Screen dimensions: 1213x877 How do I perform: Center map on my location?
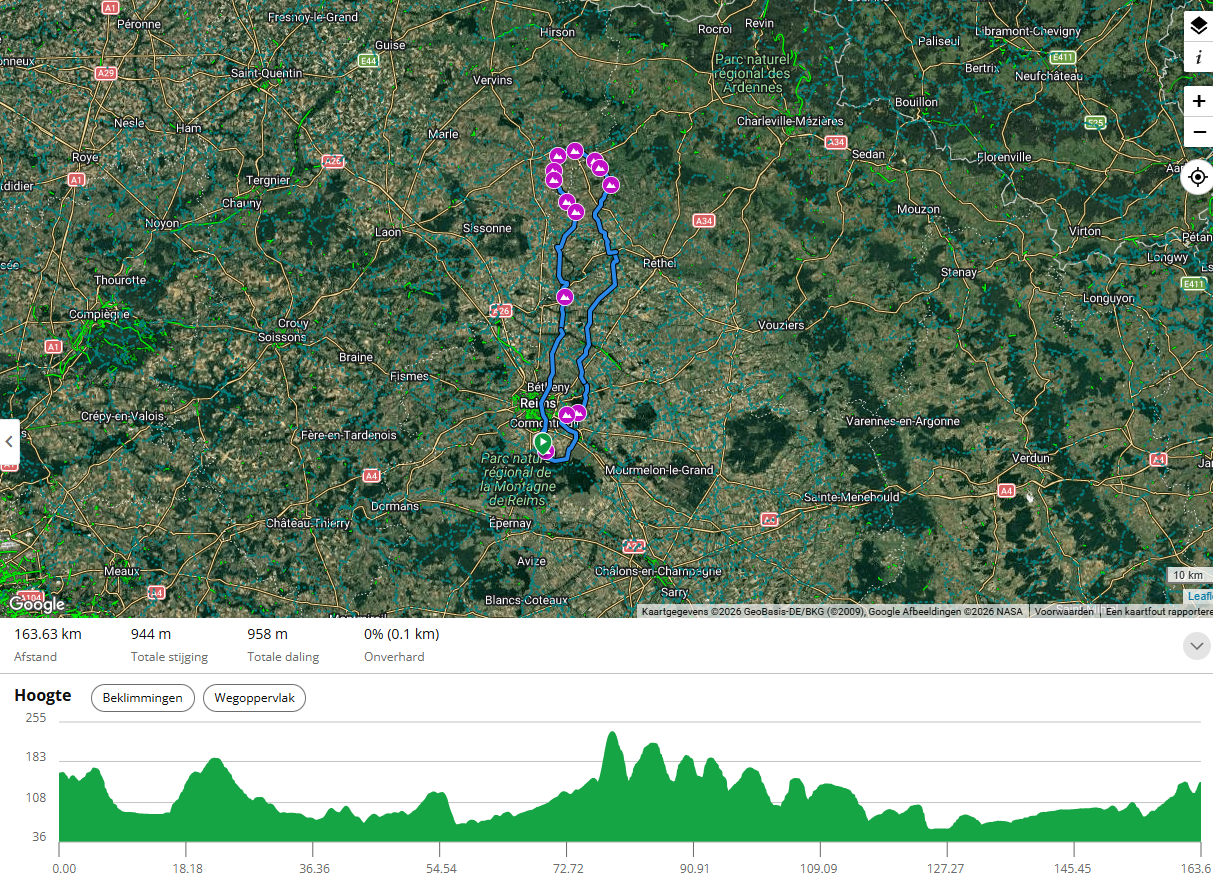(x=1198, y=176)
